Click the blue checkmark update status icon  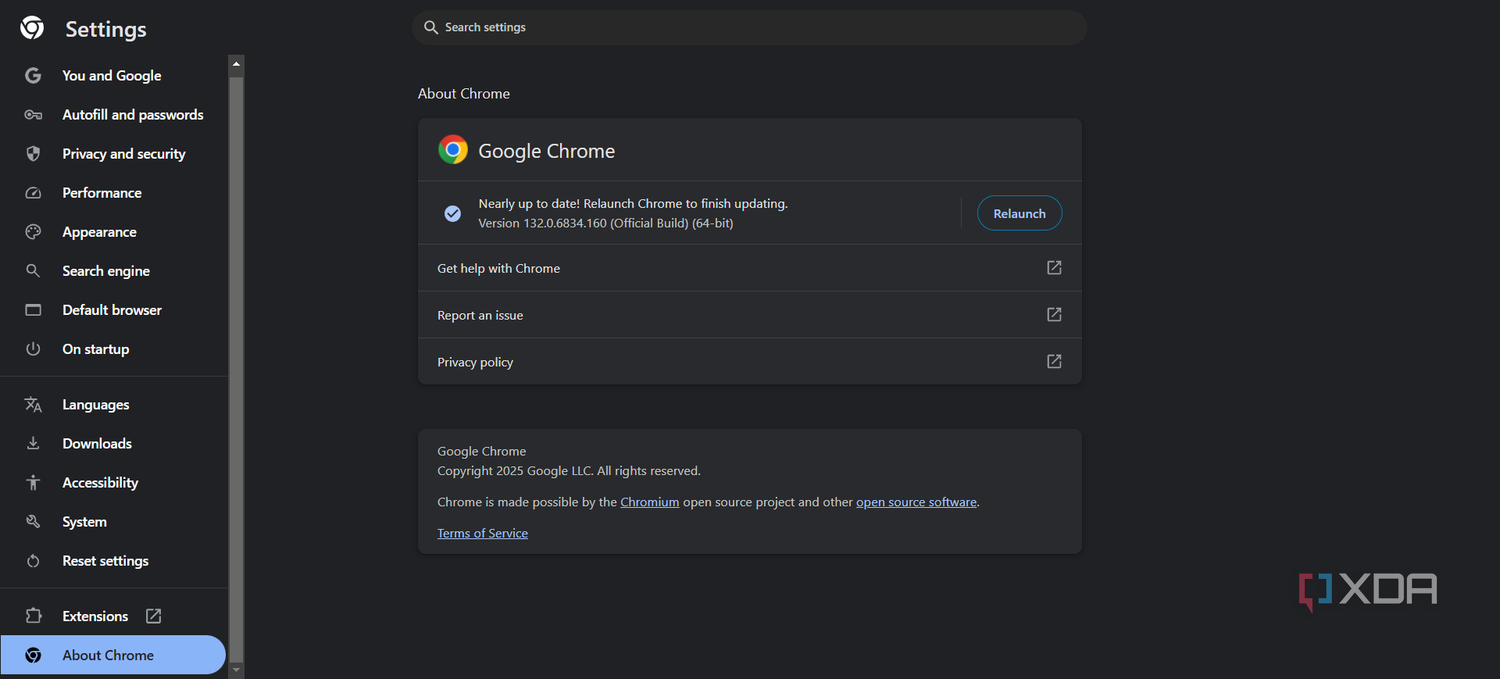pos(453,213)
